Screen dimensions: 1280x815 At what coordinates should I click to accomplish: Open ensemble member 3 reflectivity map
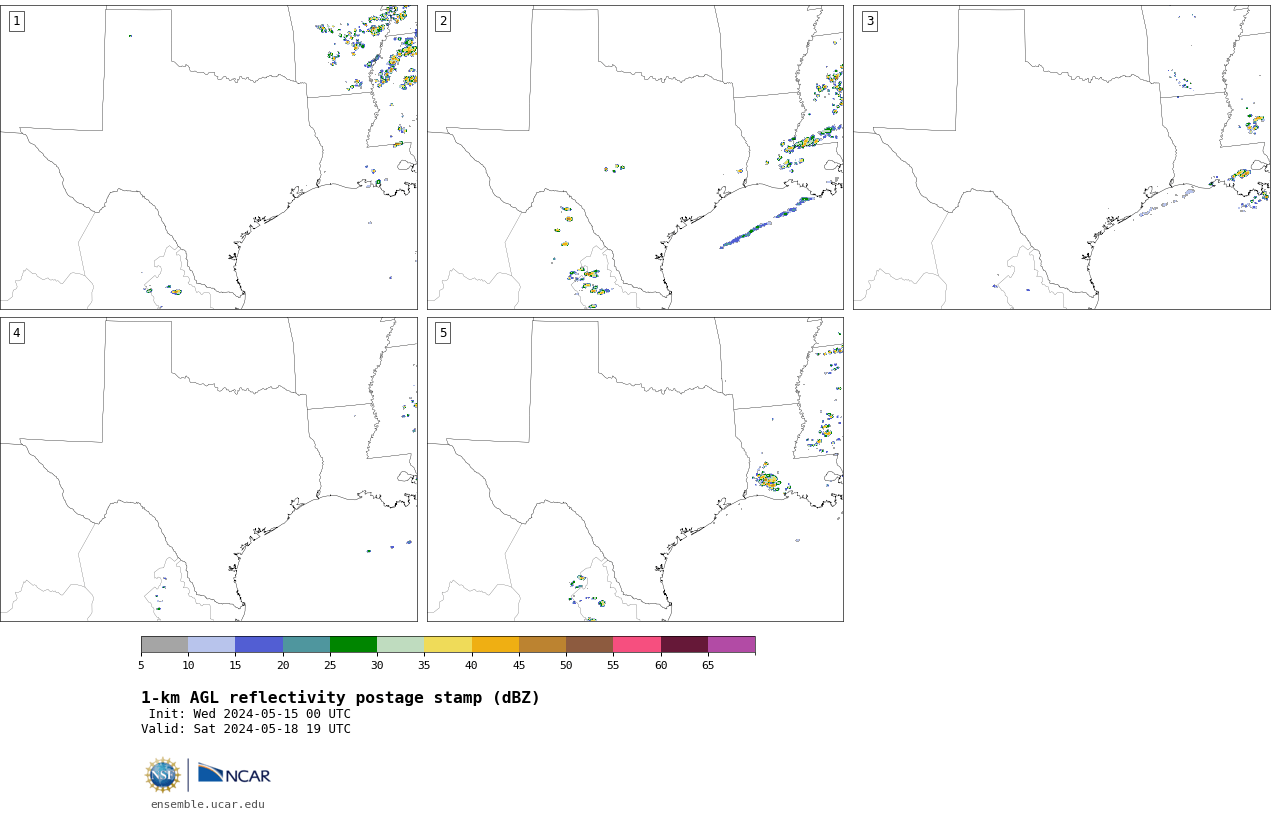(1062, 157)
